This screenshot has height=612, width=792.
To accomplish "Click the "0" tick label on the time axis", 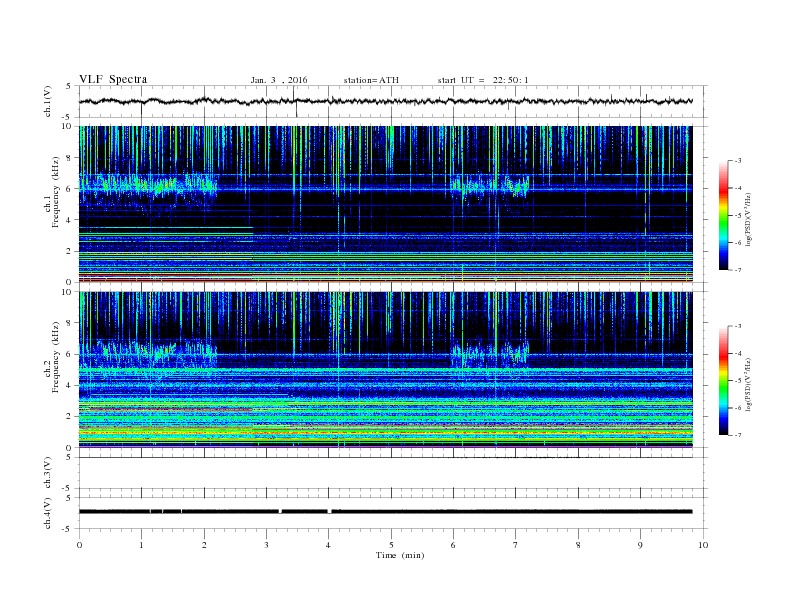I will point(79,545).
